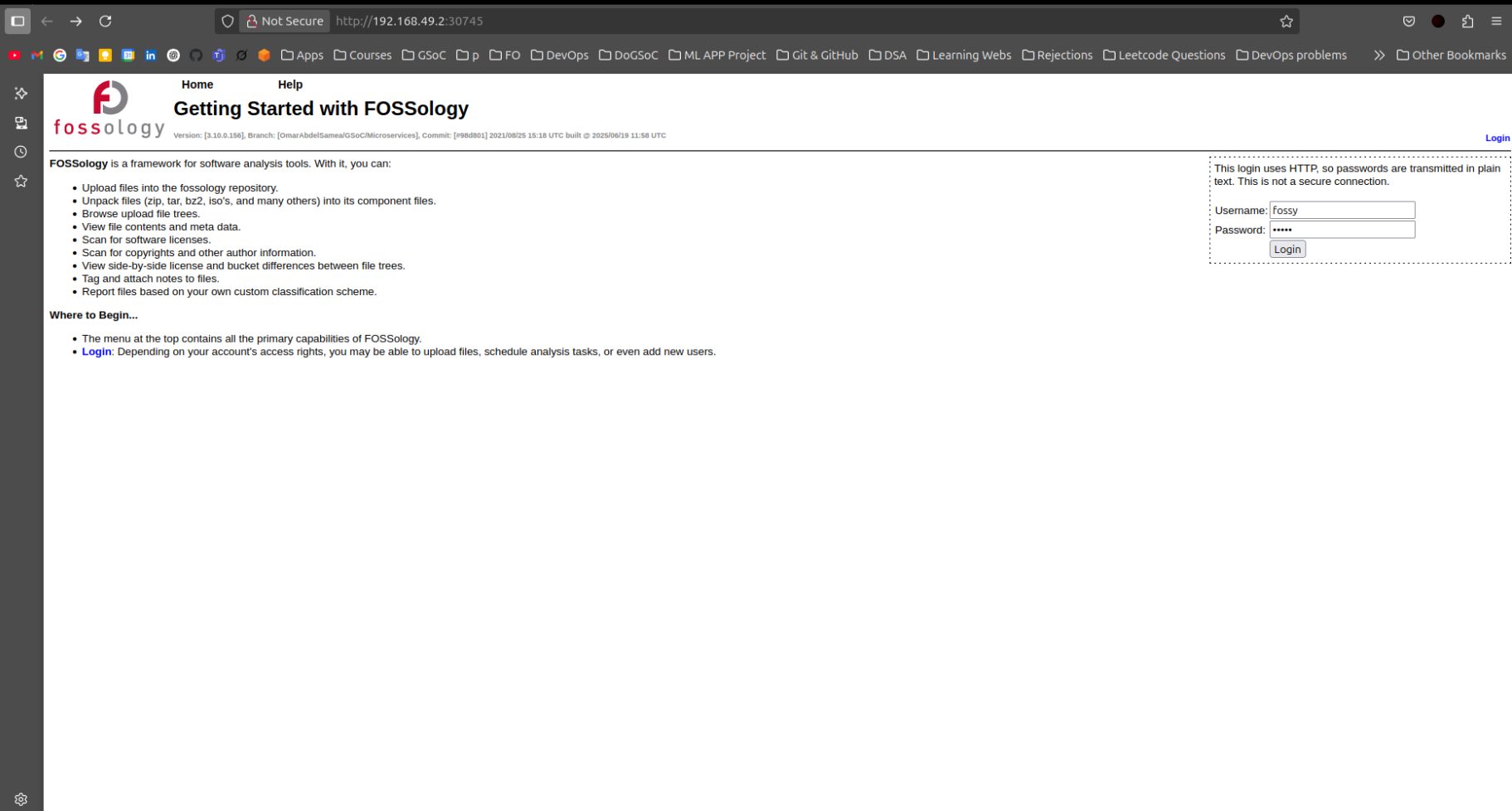
Task: Open the orange cube bookmark icon
Action: coord(264,55)
